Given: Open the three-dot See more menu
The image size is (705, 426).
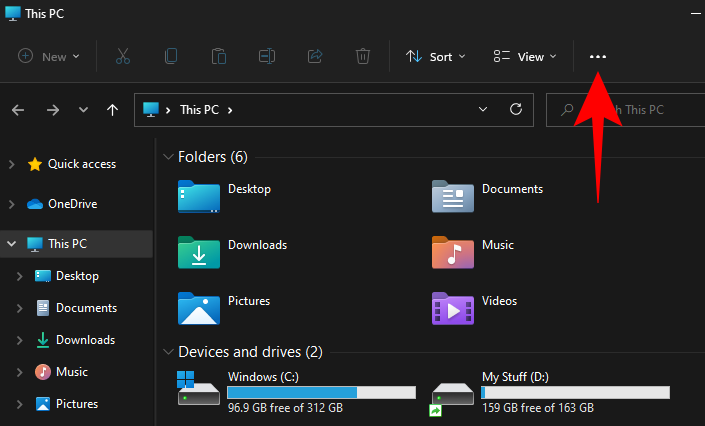Looking at the screenshot, I should click(598, 57).
